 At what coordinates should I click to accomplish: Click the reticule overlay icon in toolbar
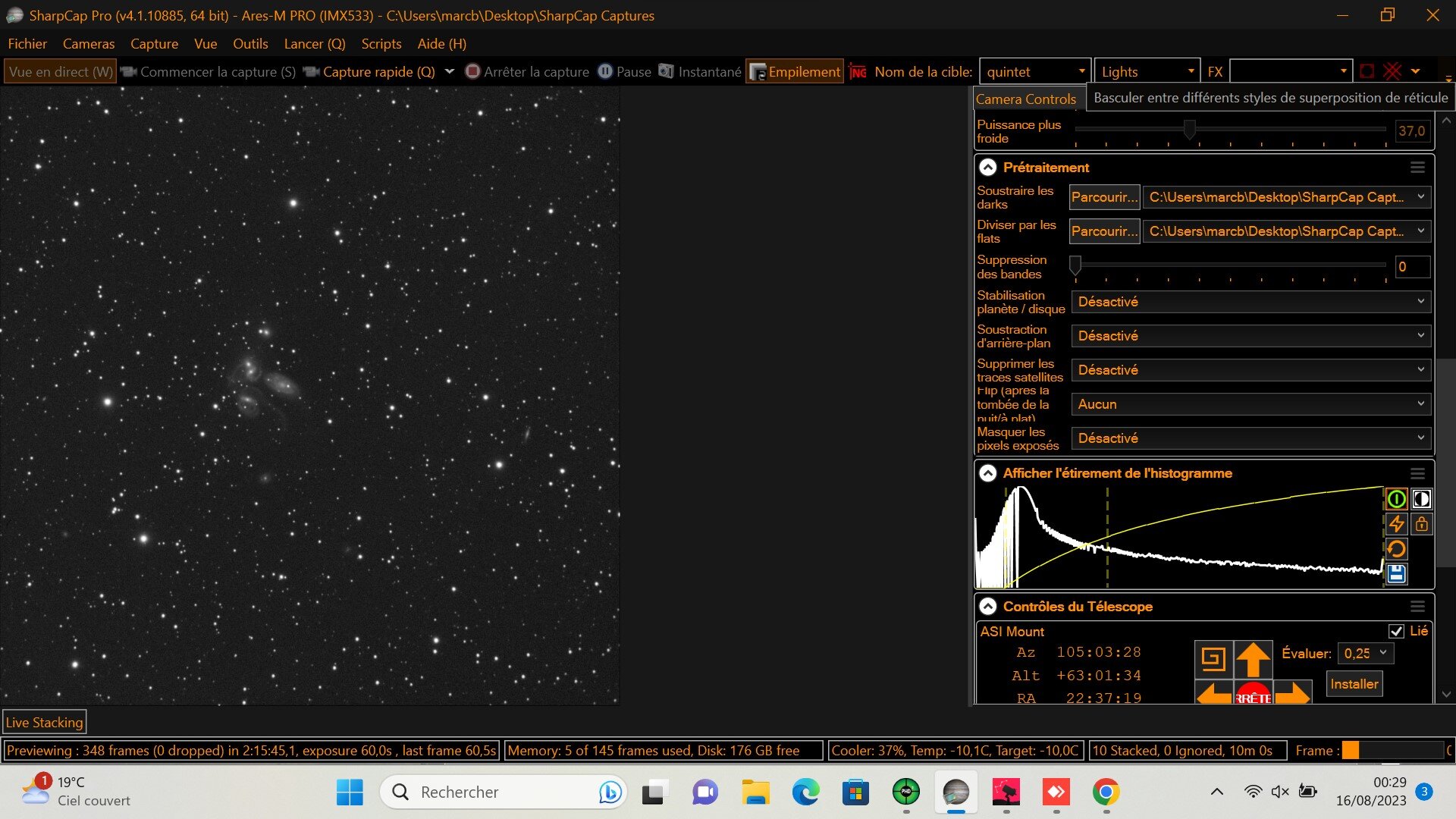point(1392,71)
